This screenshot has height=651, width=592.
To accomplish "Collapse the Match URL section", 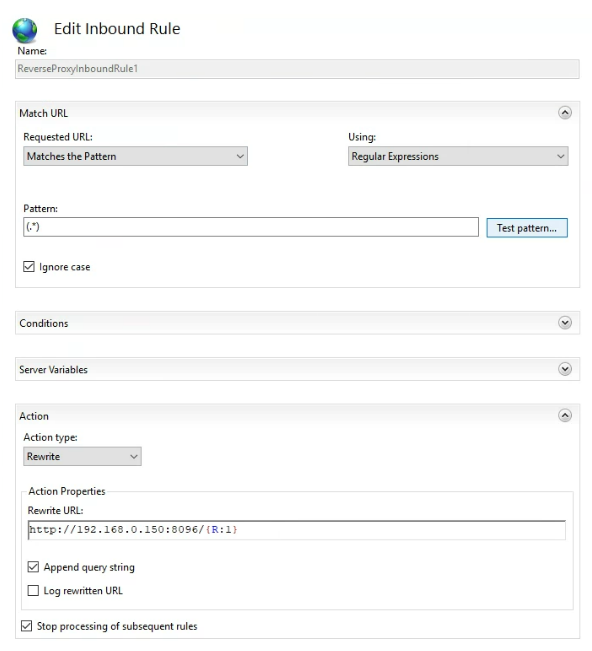I will coord(565,113).
